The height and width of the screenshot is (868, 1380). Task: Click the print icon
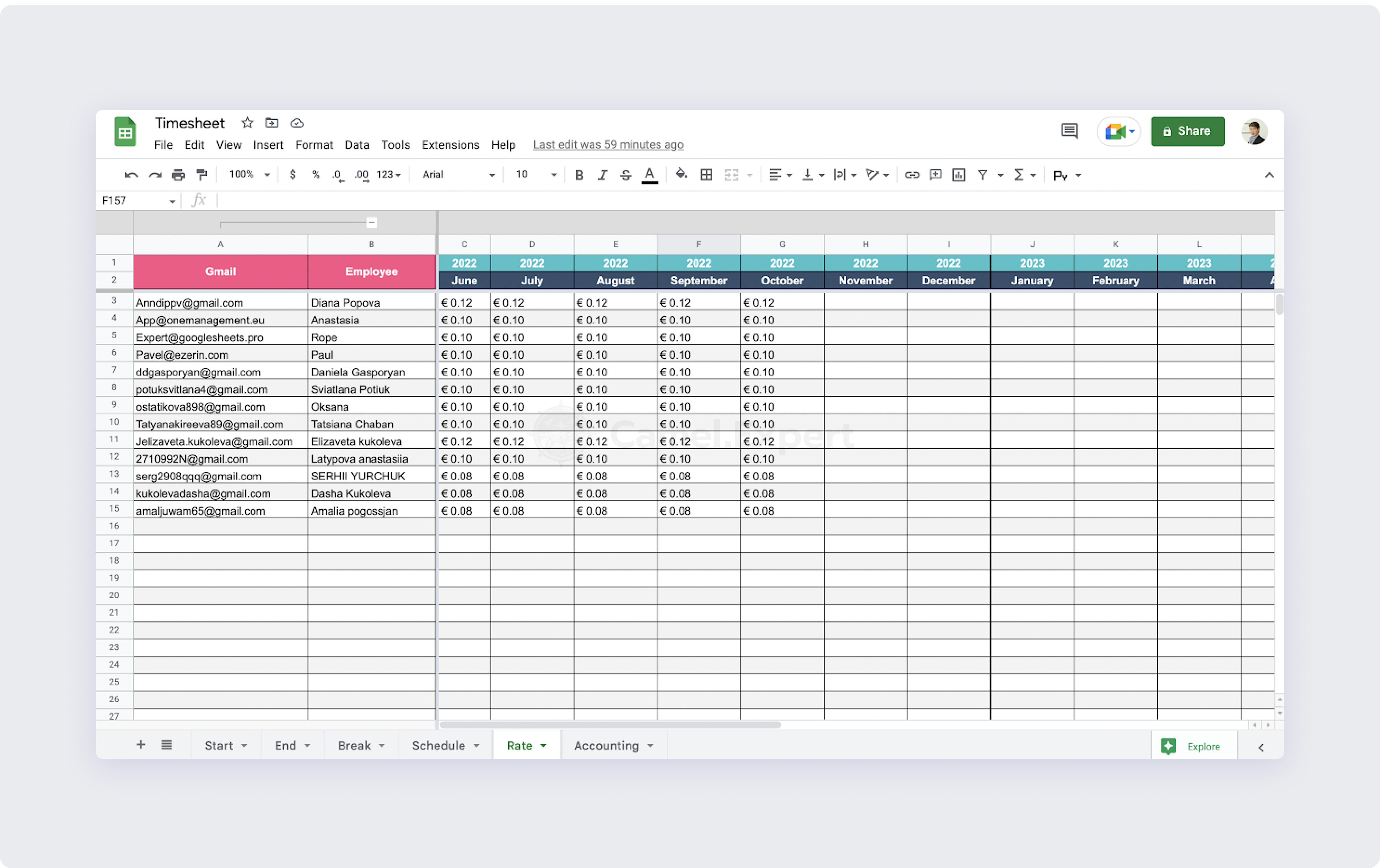(x=178, y=175)
